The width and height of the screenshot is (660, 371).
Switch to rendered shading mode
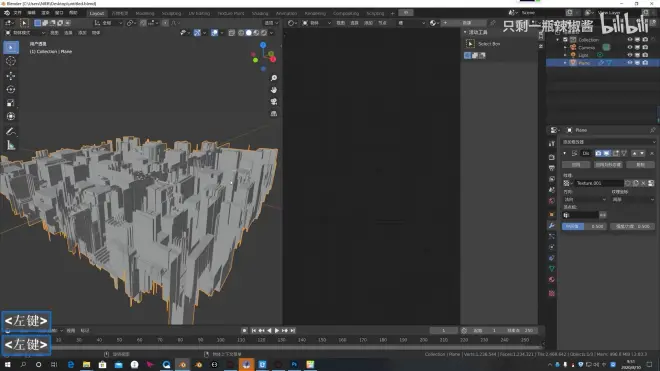click(x=264, y=32)
